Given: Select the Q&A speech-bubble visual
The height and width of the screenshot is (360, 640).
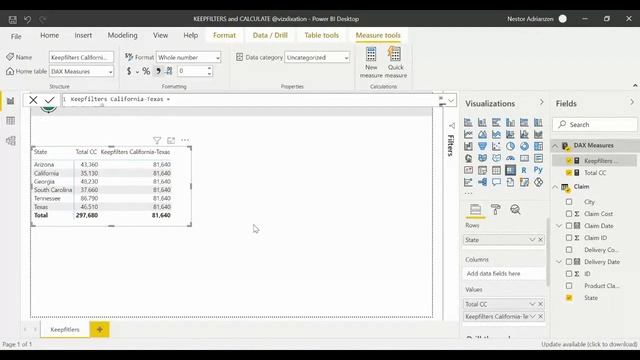Looking at the screenshot, I should tap(496, 182).
